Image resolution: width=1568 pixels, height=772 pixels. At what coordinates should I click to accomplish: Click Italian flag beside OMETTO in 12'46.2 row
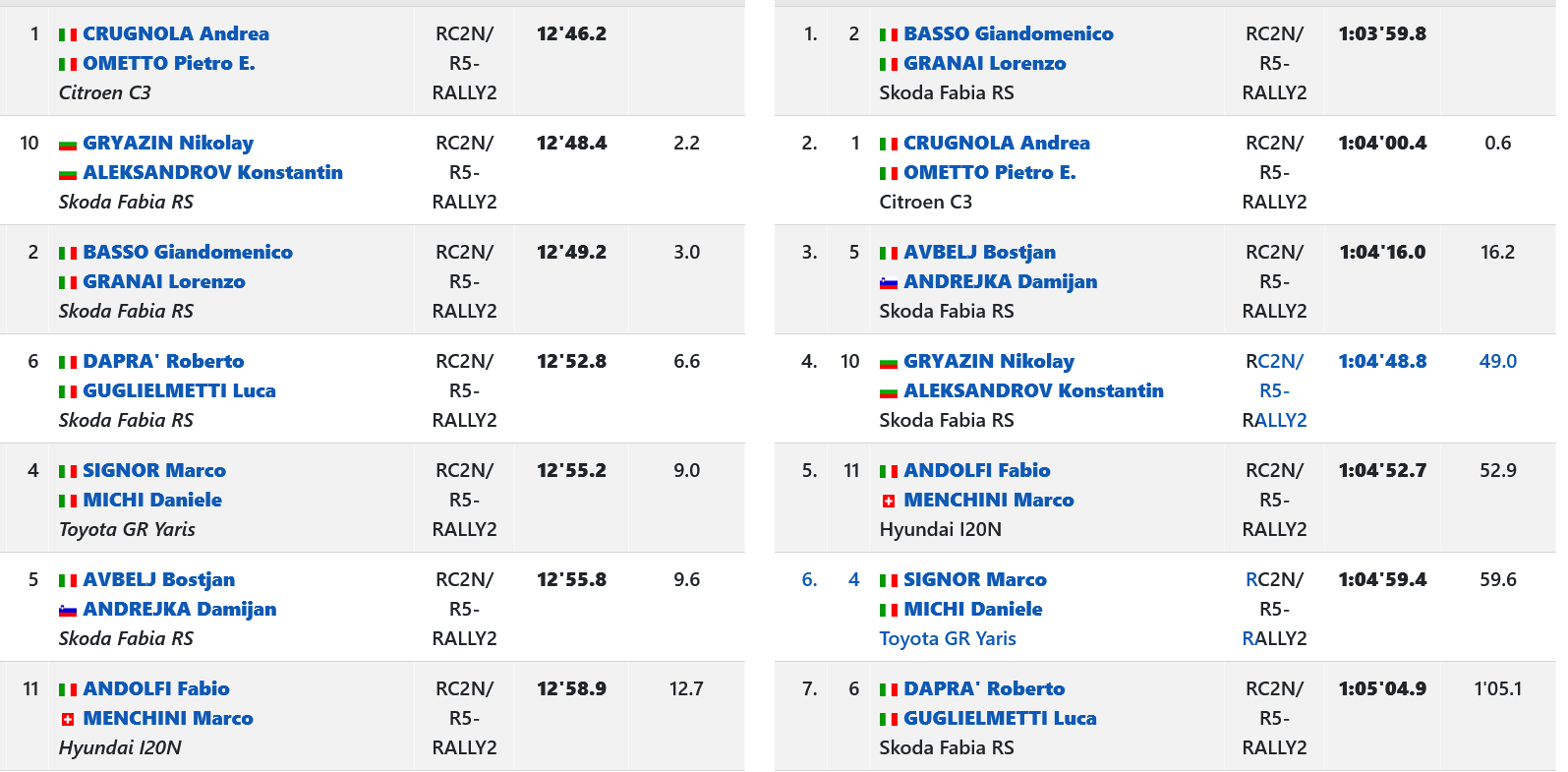coord(68,65)
